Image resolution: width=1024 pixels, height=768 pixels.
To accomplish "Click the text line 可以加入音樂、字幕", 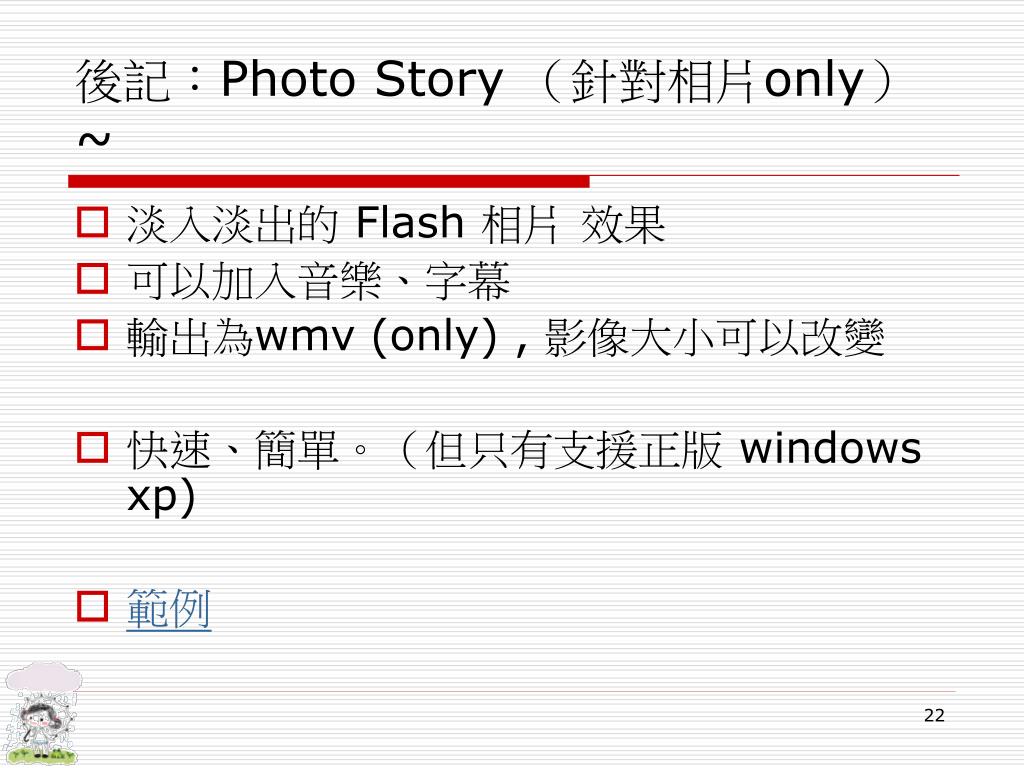I will click(318, 281).
